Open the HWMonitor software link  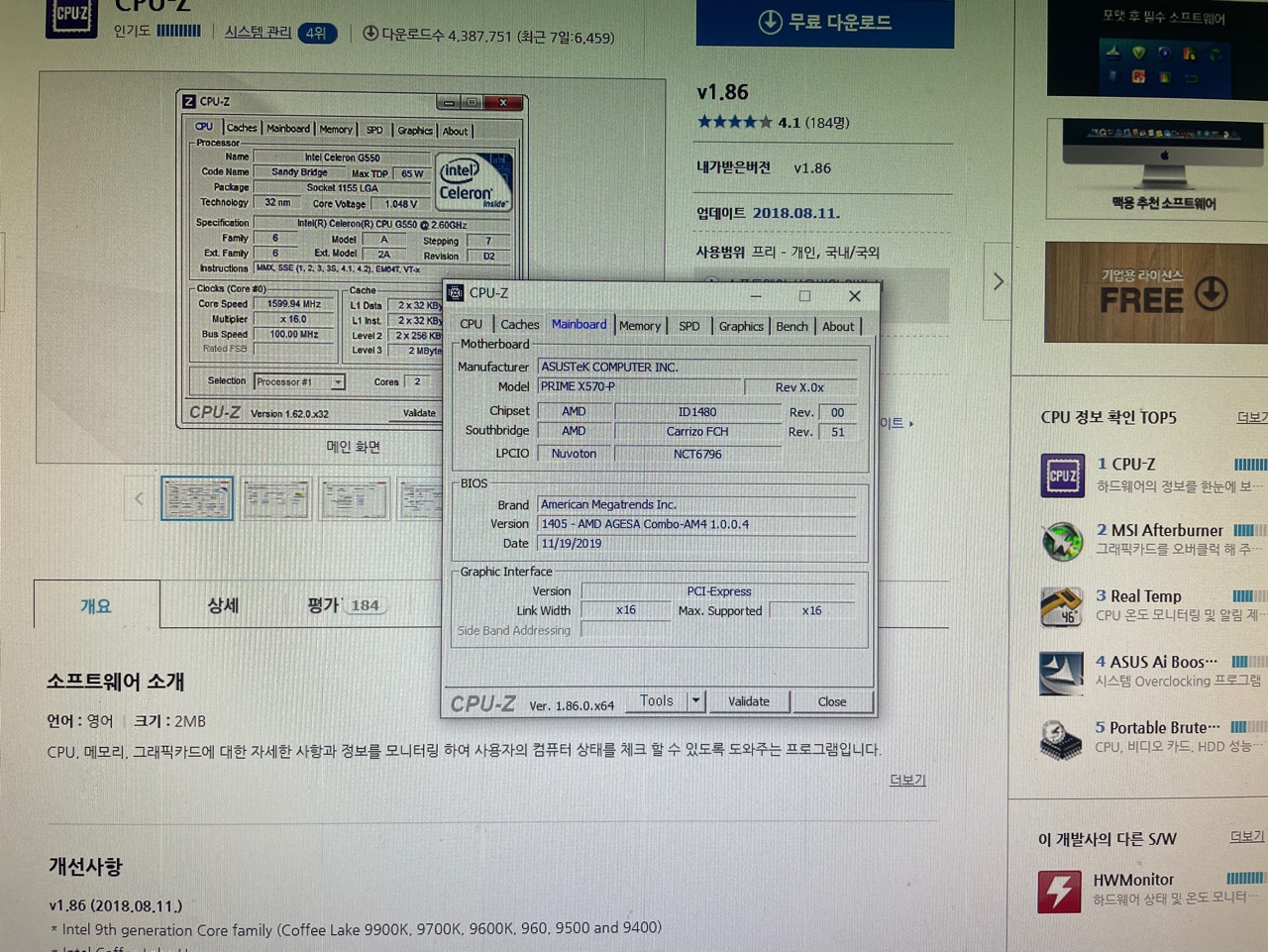[1133, 880]
